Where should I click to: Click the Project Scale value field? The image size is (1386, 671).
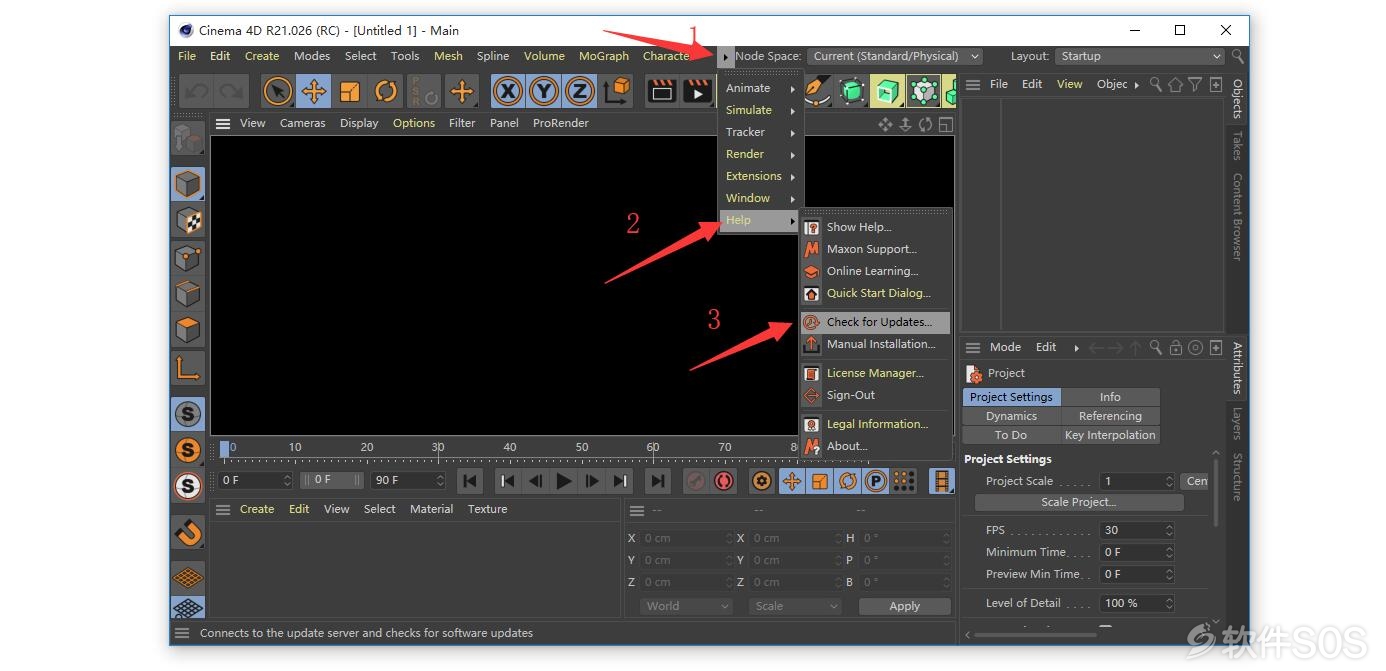1137,481
